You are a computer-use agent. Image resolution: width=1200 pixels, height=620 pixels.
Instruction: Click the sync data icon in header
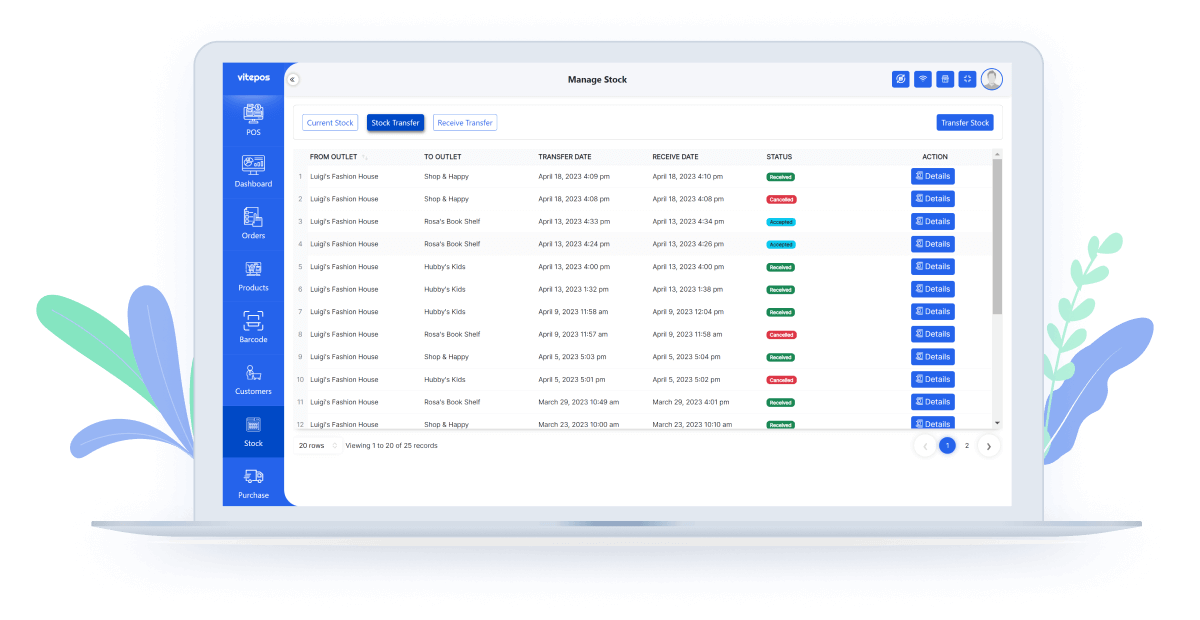pyautogui.click(x=900, y=79)
